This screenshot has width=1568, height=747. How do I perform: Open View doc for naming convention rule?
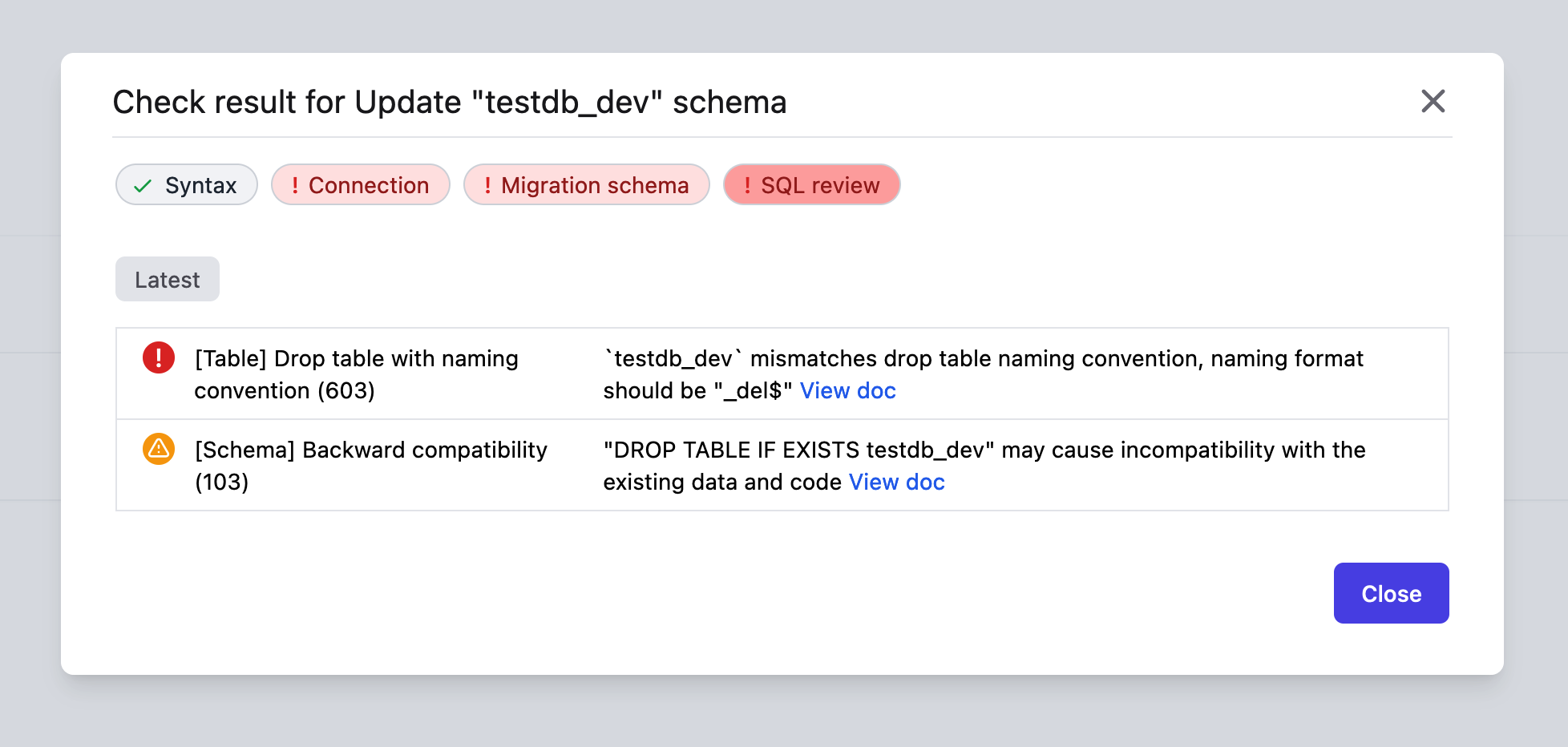[848, 390]
